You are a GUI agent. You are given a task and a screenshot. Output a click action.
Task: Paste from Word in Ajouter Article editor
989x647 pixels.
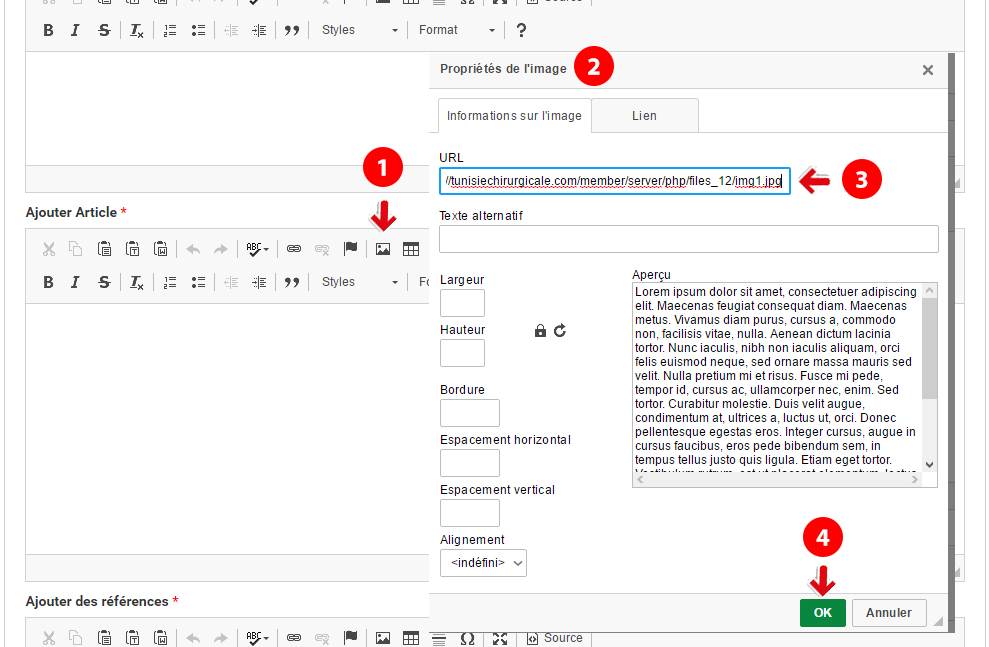(161, 249)
